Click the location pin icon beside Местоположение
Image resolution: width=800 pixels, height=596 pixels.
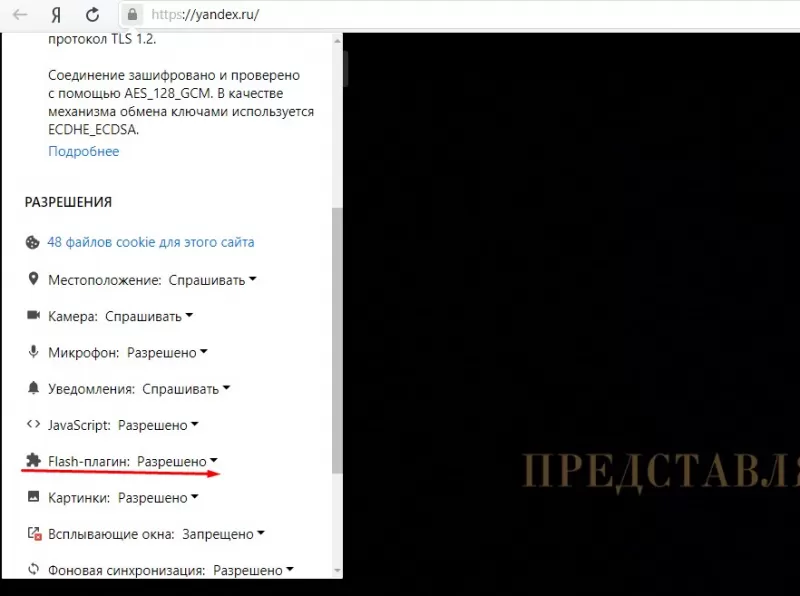pos(33,279)
